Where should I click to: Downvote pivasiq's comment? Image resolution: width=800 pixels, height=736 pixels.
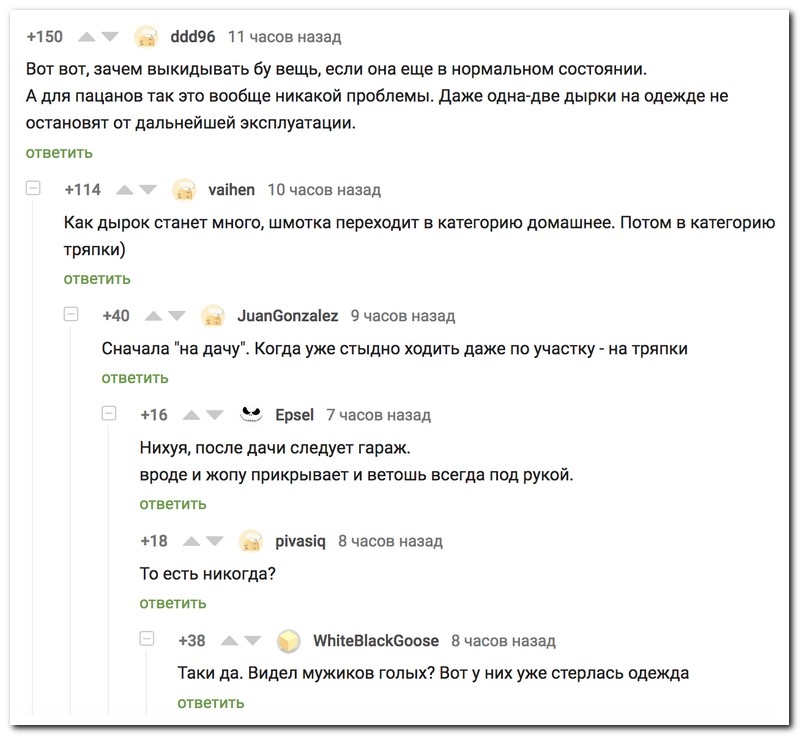[x=213, y=541]
